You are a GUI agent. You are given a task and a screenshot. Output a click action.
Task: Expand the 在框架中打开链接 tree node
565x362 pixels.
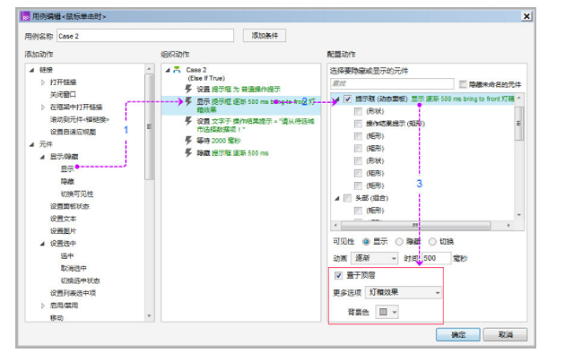tap(43, 107)
